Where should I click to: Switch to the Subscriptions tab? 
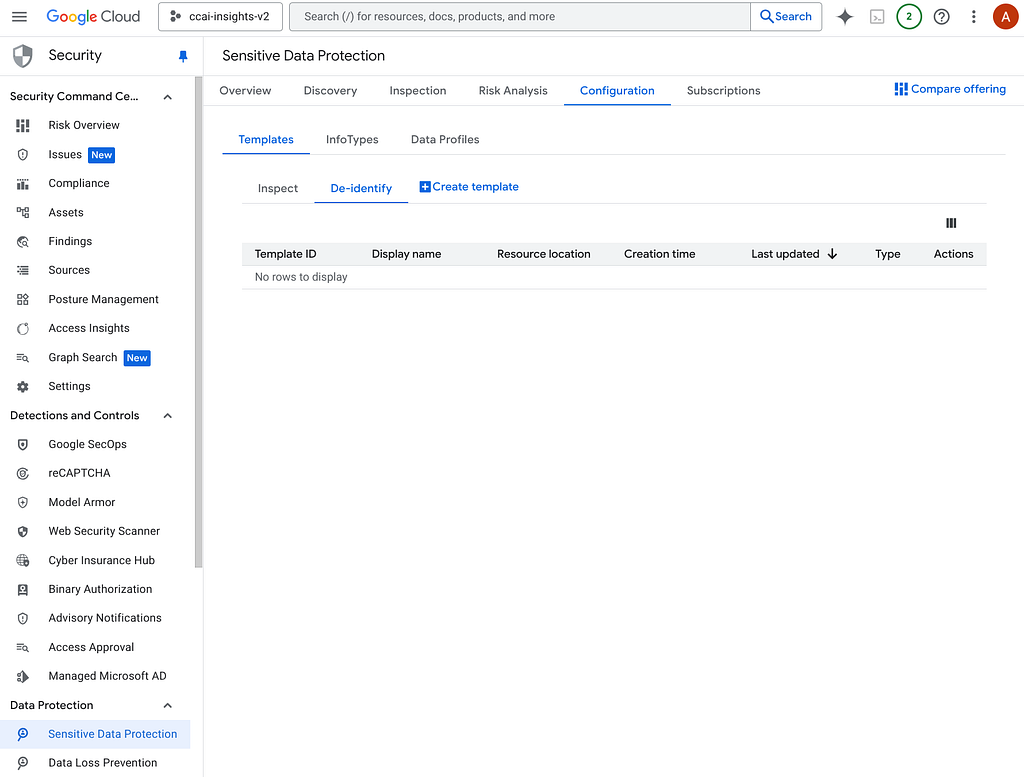pos(724,91)
